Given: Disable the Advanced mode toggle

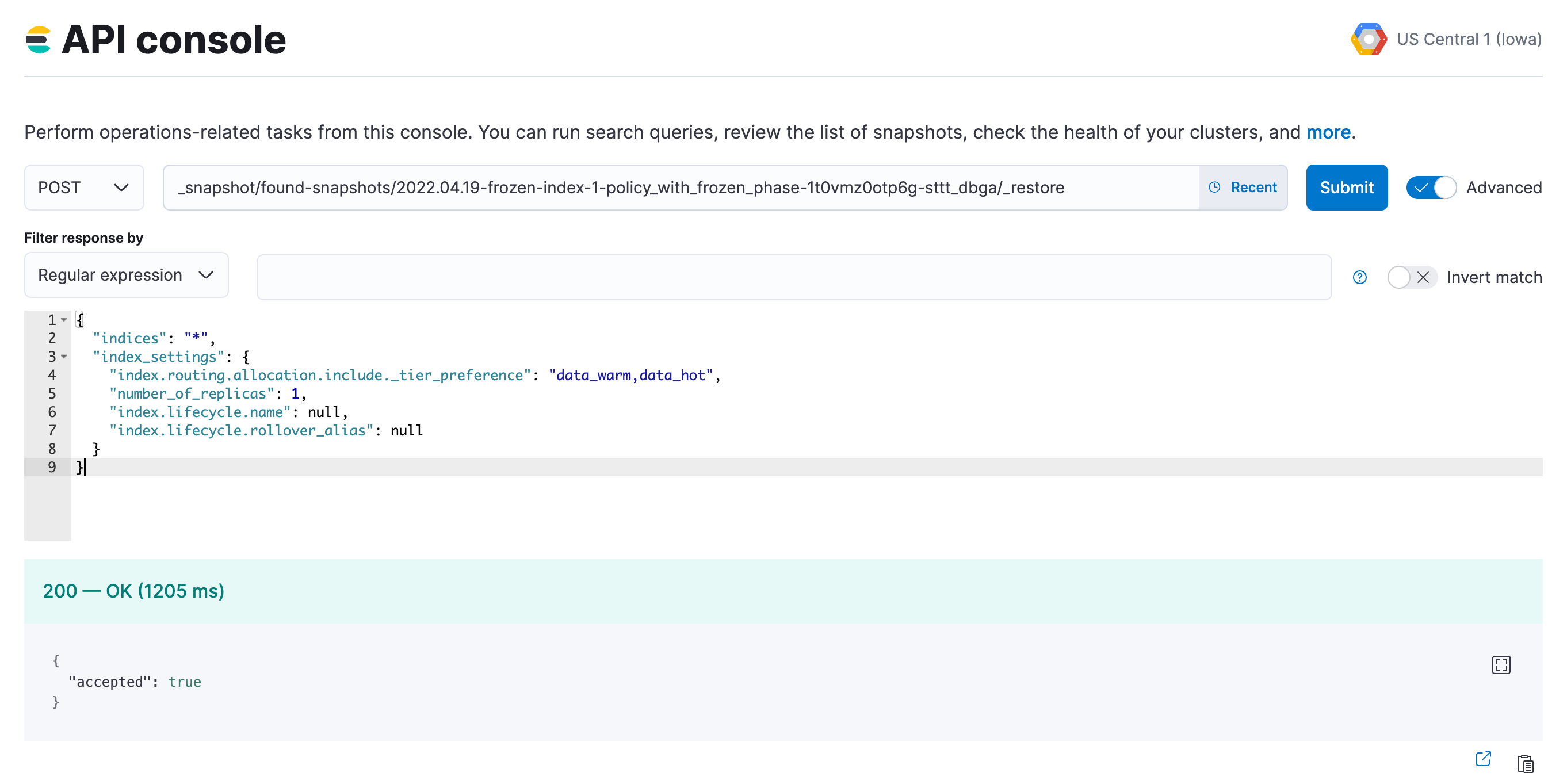Looking at the screenshot, I should pyautogui.click(x=1431, y=187).
